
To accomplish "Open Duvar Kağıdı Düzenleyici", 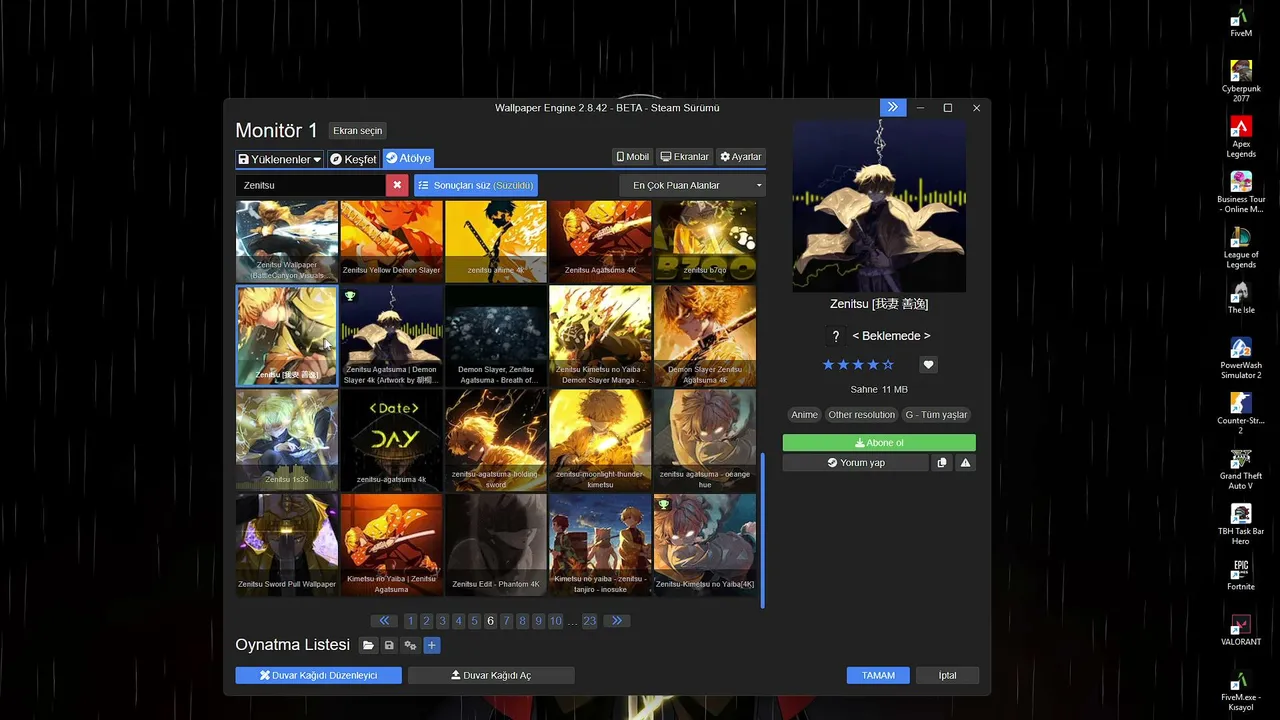I will [319, 675].
